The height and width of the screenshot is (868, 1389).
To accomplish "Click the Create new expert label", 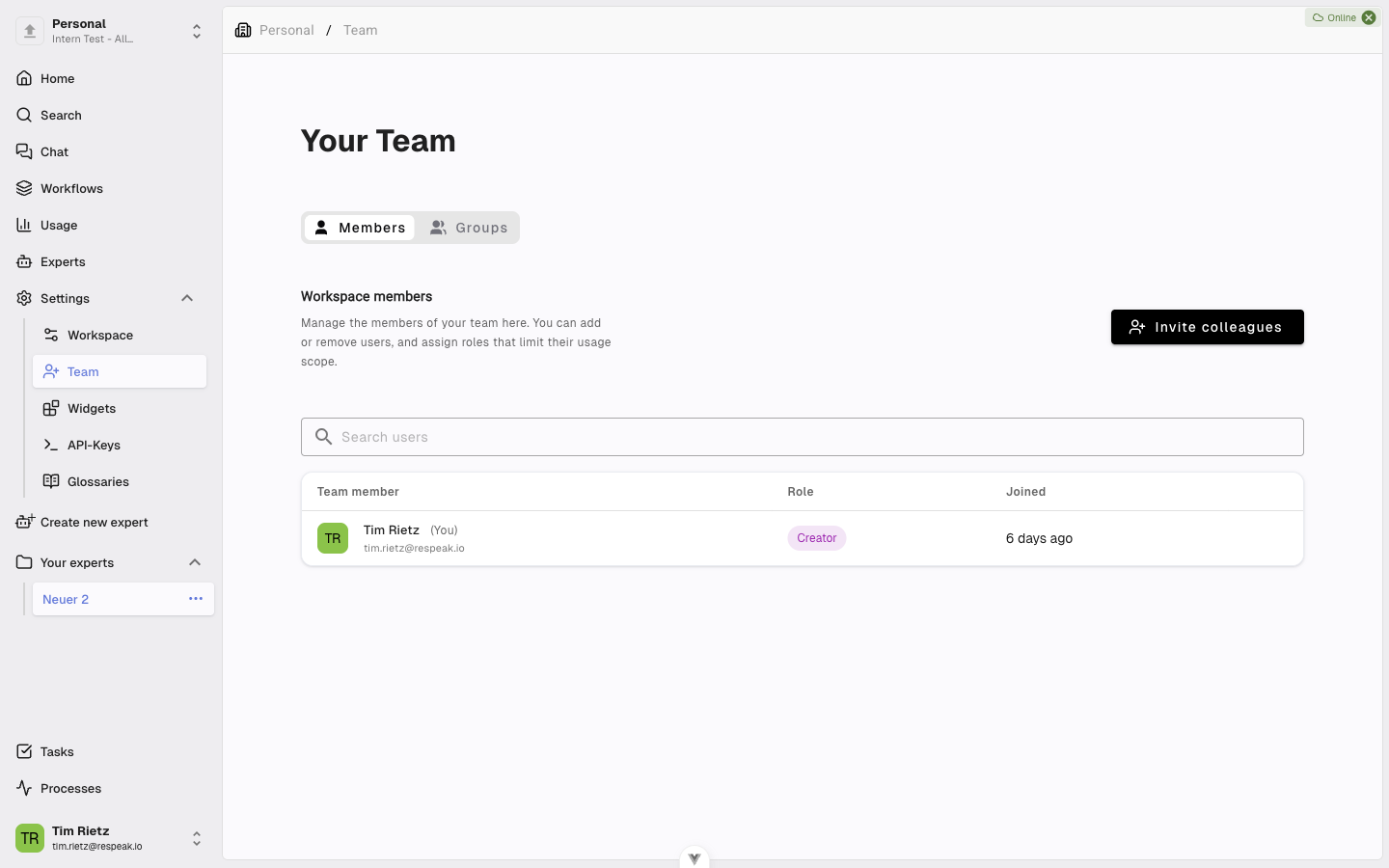I will coord(95,522).
